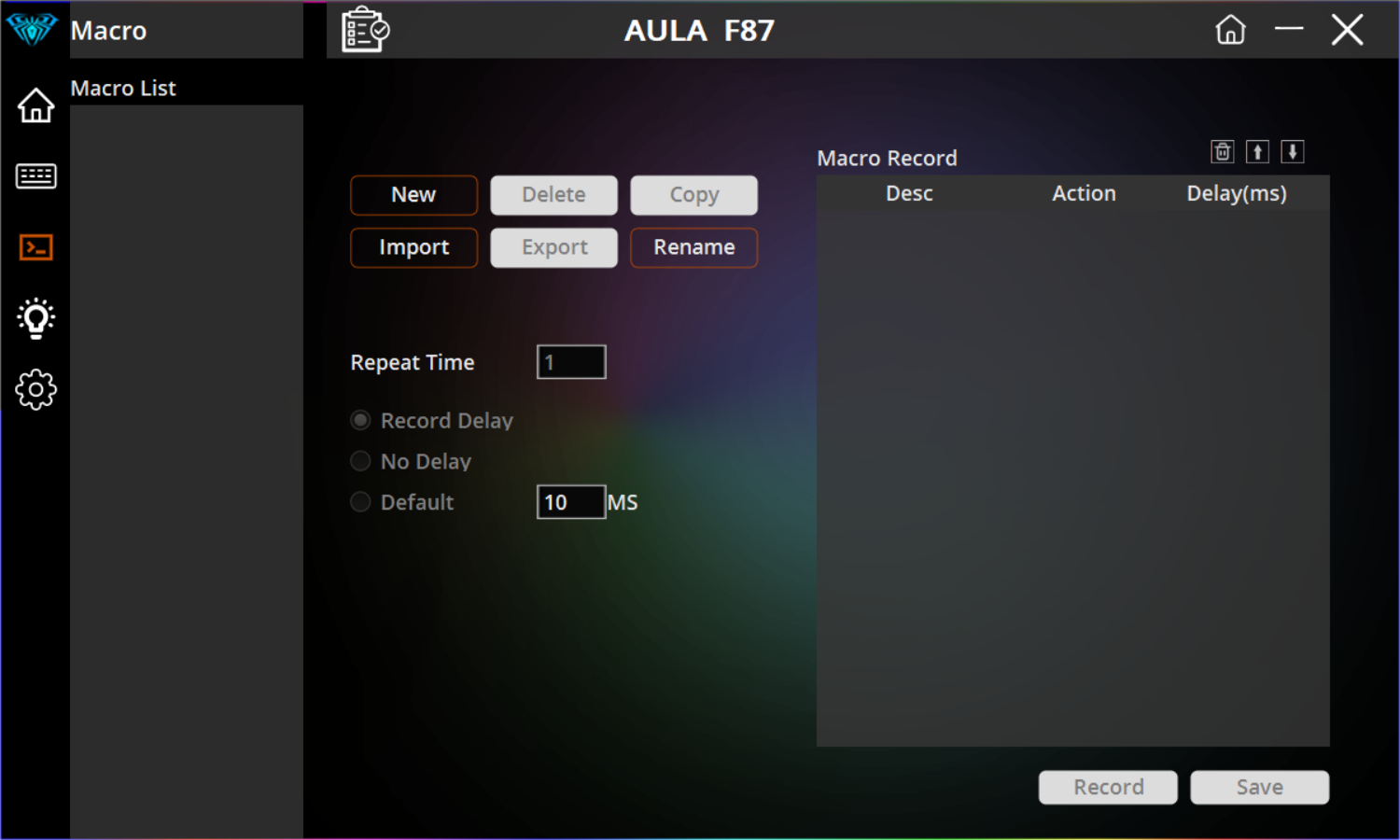Click the AULA wings logo
The image size is (1400, 840).
32,29
